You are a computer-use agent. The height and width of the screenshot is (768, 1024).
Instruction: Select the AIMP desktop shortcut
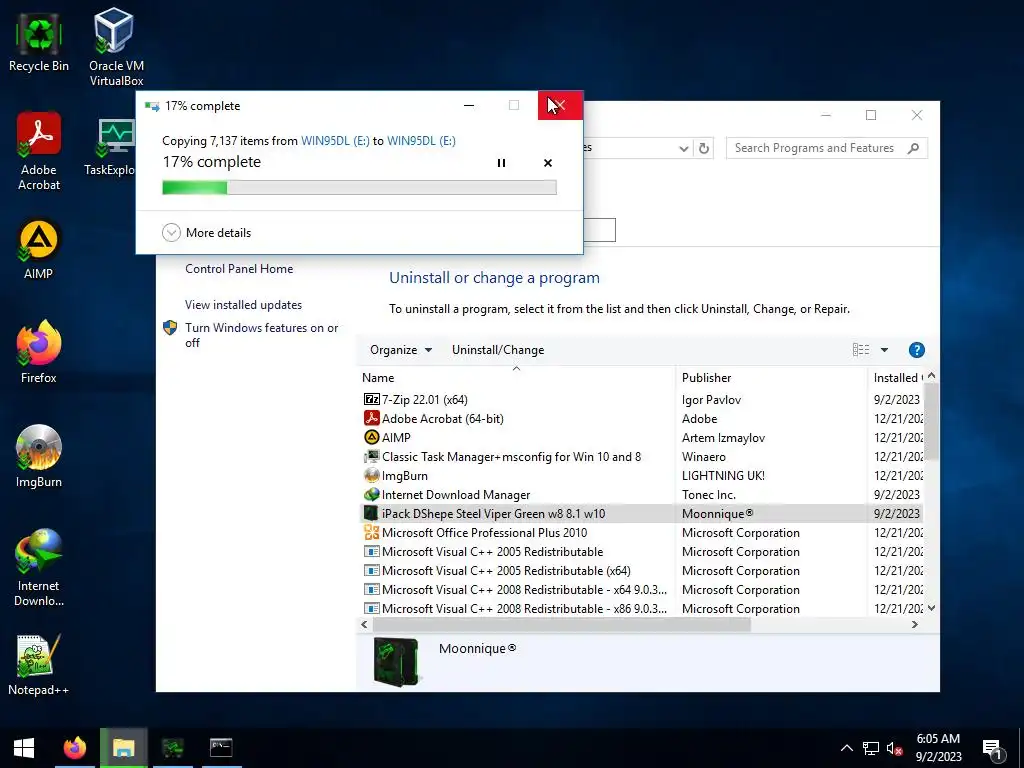click(x=39, y=250)
